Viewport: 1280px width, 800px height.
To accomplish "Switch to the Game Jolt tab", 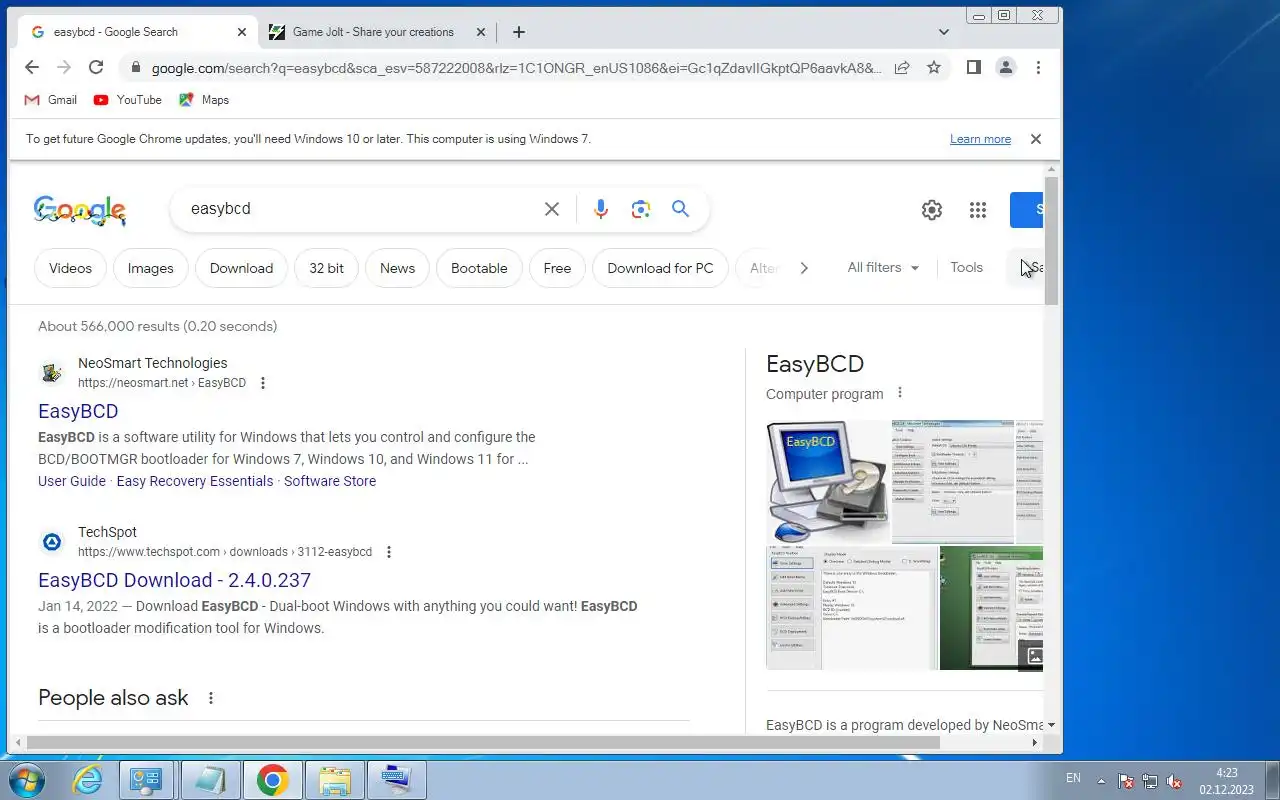I will point(376,32).
